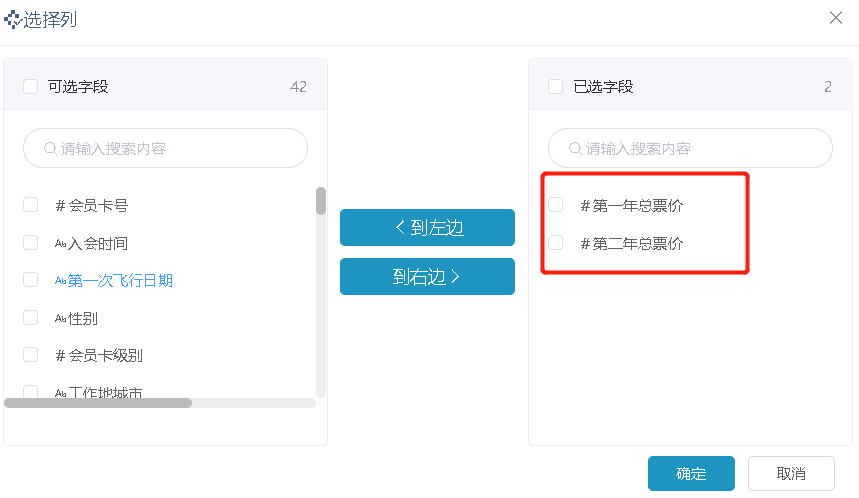859x498 pixels.
Task: Confirm with the 确定 button
Action: coord(691,473)
